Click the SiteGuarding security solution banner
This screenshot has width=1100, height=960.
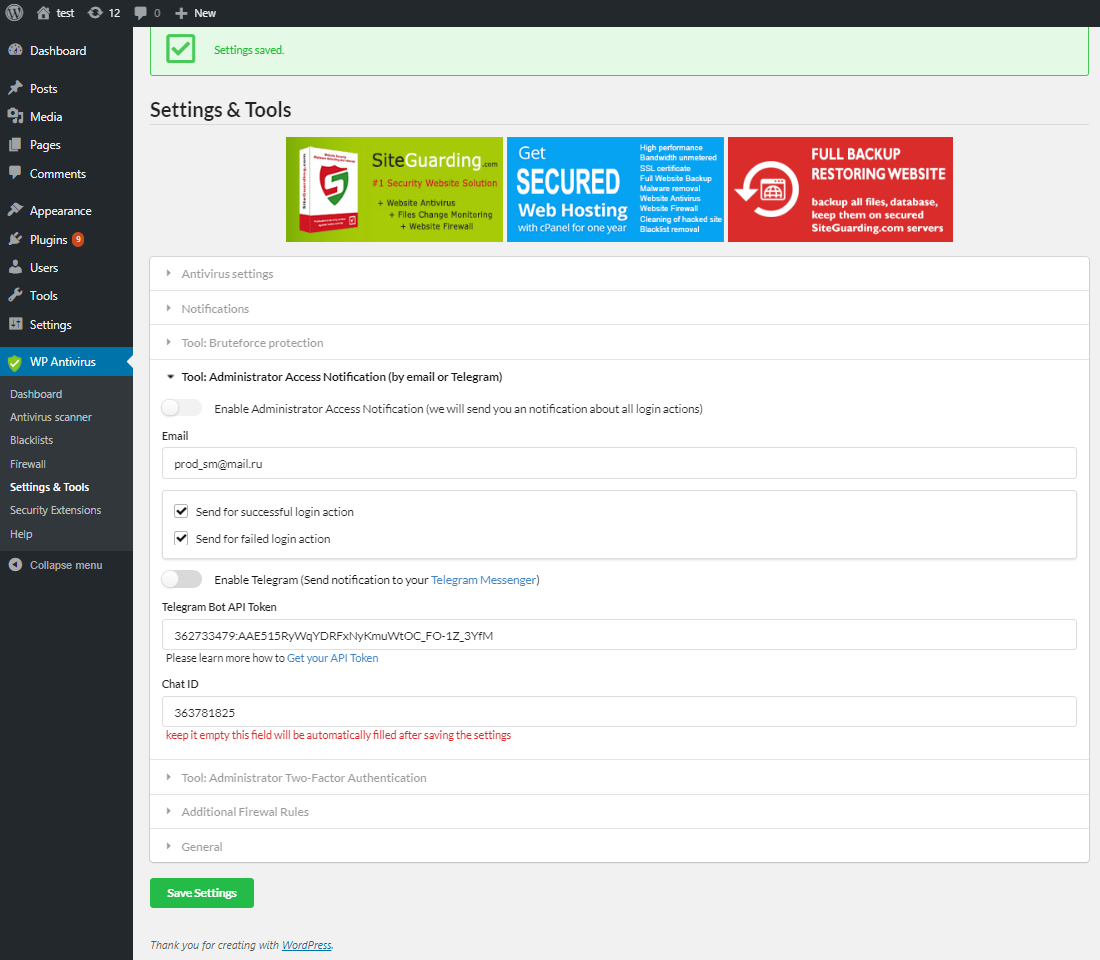pos(394,189)
